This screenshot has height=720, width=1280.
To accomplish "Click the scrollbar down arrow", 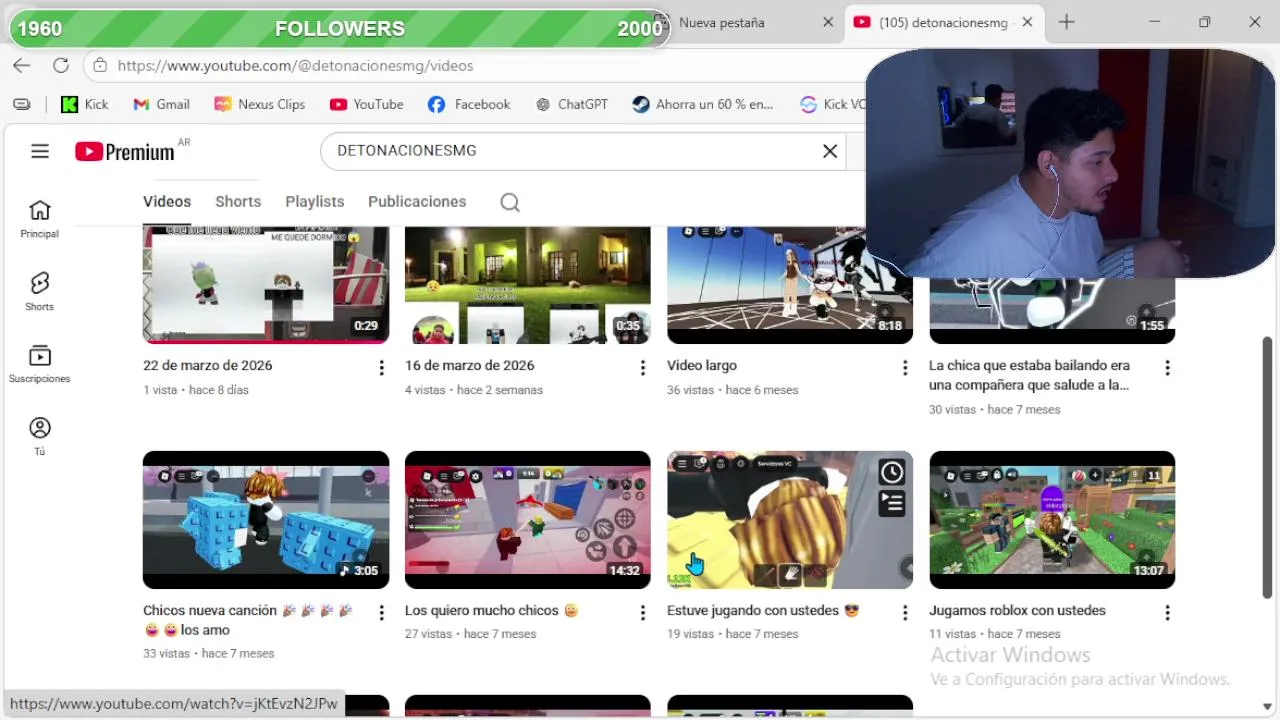I will coord(1268,707).
